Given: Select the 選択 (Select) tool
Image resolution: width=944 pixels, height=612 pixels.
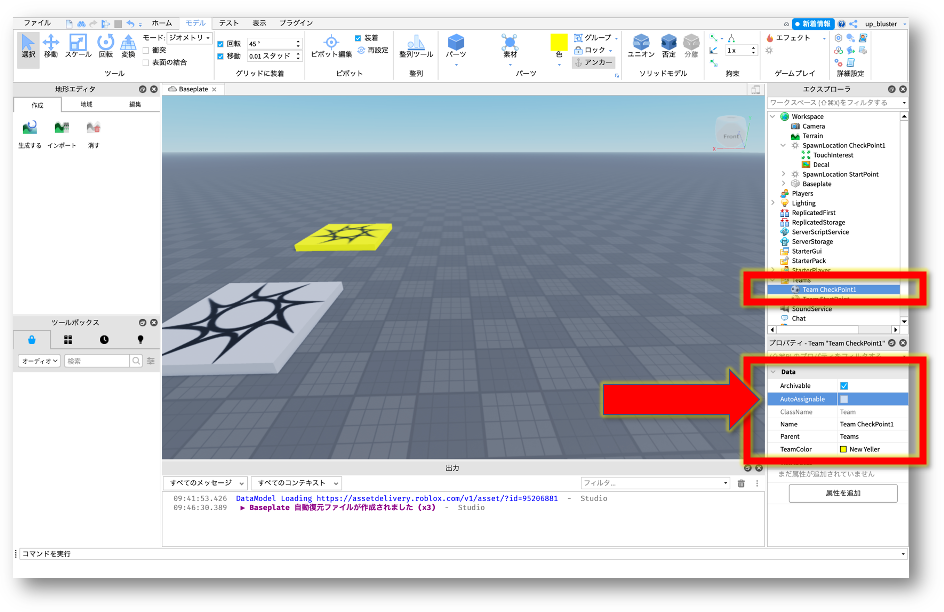Looking at the screenshot, I should tap(28, 46).
